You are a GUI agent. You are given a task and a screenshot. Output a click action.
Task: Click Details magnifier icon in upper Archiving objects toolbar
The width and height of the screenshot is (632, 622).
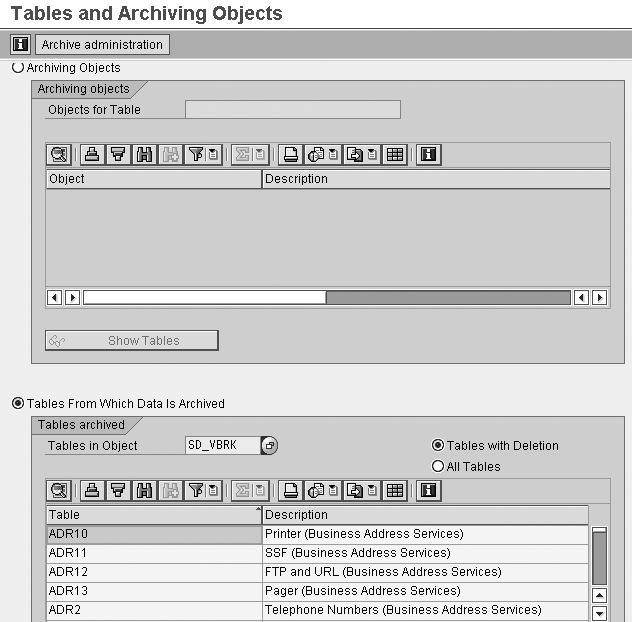(59, 154)
